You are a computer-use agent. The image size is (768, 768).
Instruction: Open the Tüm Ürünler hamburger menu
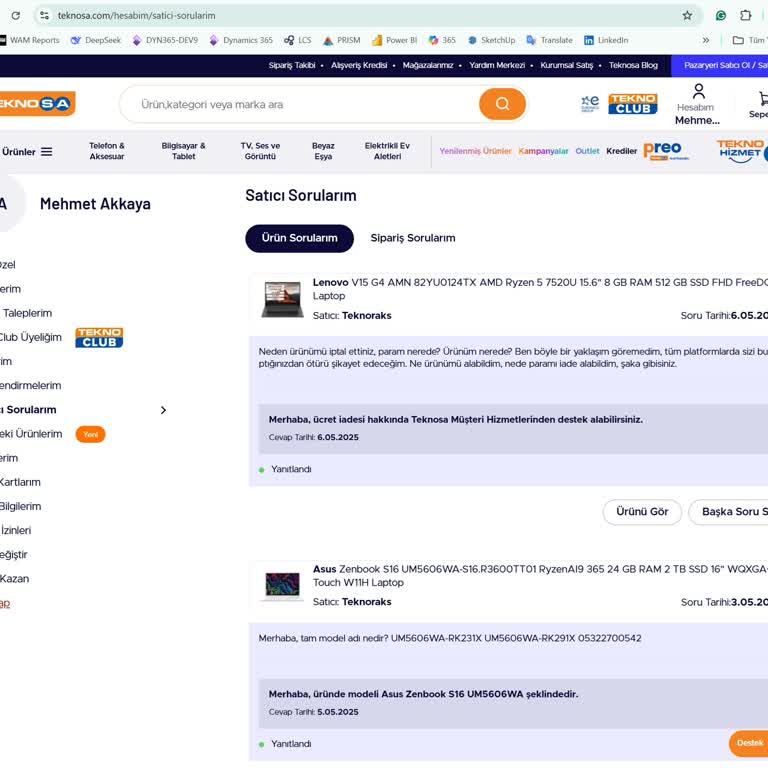(46, 152)
